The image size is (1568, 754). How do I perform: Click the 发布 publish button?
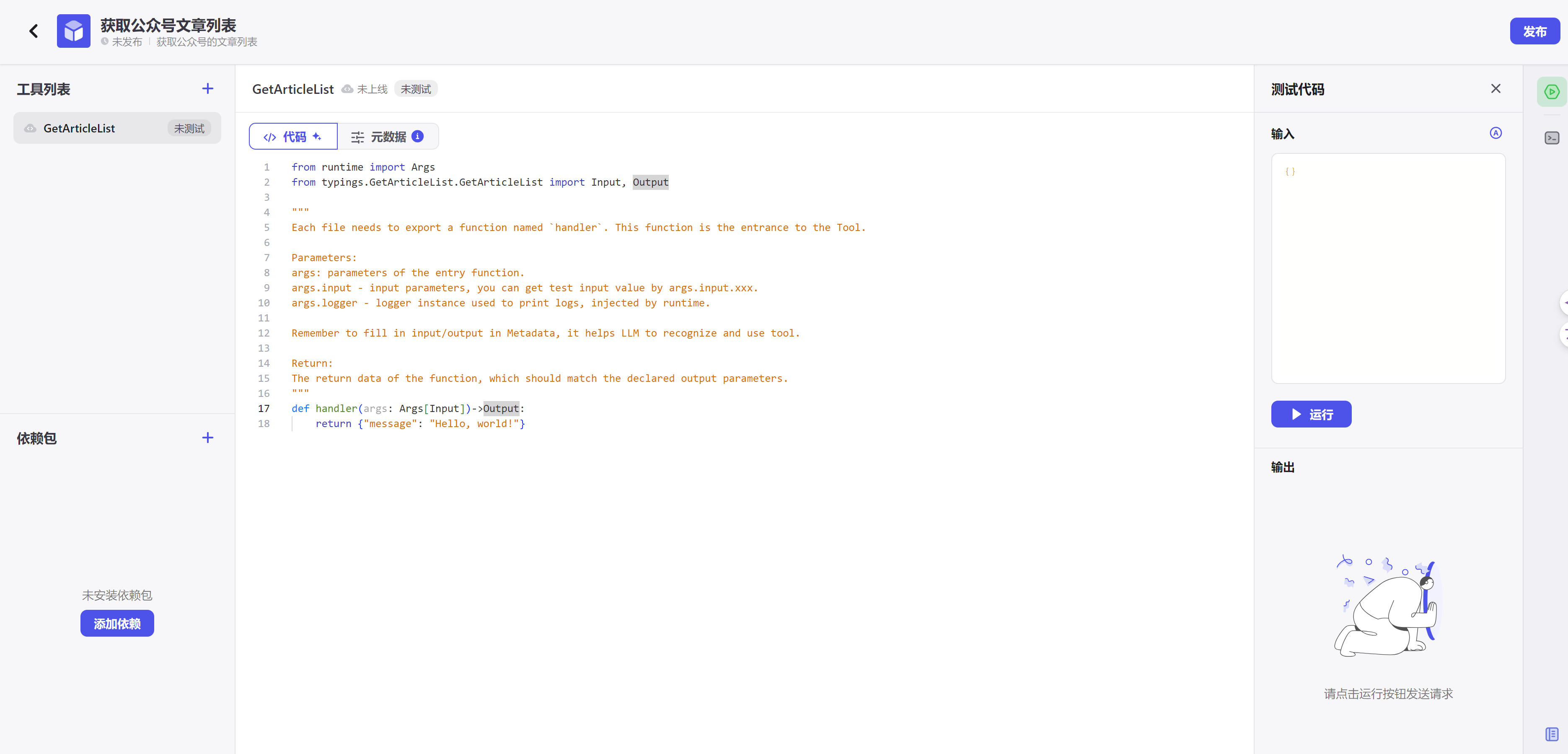point(1534,31)
